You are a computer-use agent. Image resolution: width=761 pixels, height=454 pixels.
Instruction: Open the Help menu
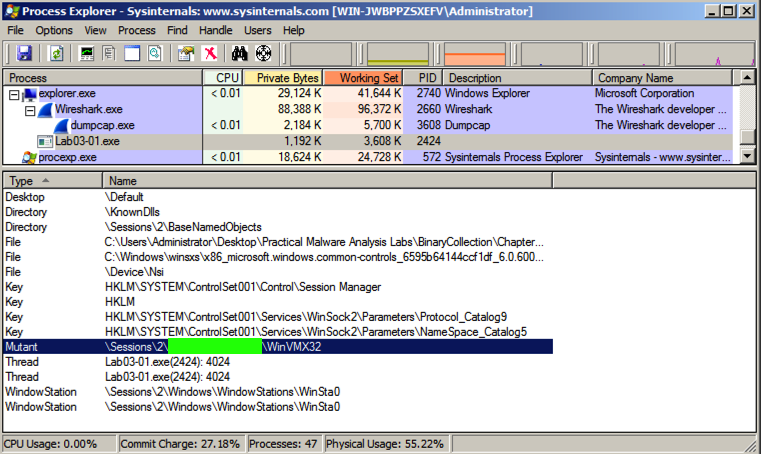(294, 30)
